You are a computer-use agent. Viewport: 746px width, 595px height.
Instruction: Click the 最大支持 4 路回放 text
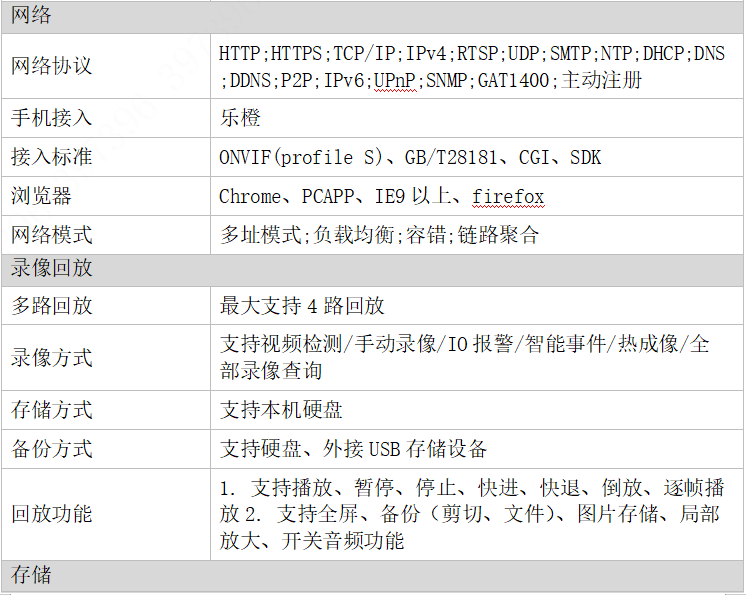coord(302,305)
